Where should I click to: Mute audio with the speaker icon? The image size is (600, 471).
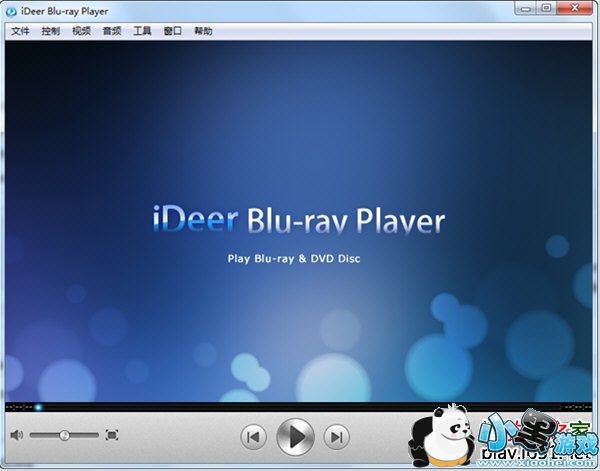click(16, 435)
